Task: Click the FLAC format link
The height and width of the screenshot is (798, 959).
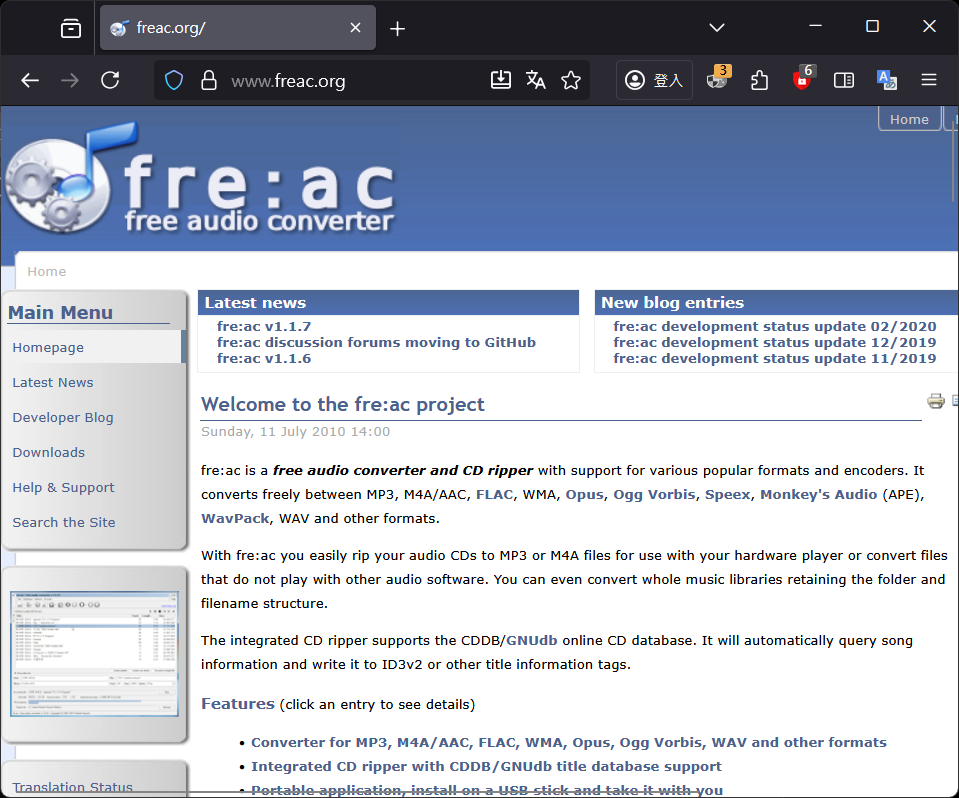Action: 495,494
